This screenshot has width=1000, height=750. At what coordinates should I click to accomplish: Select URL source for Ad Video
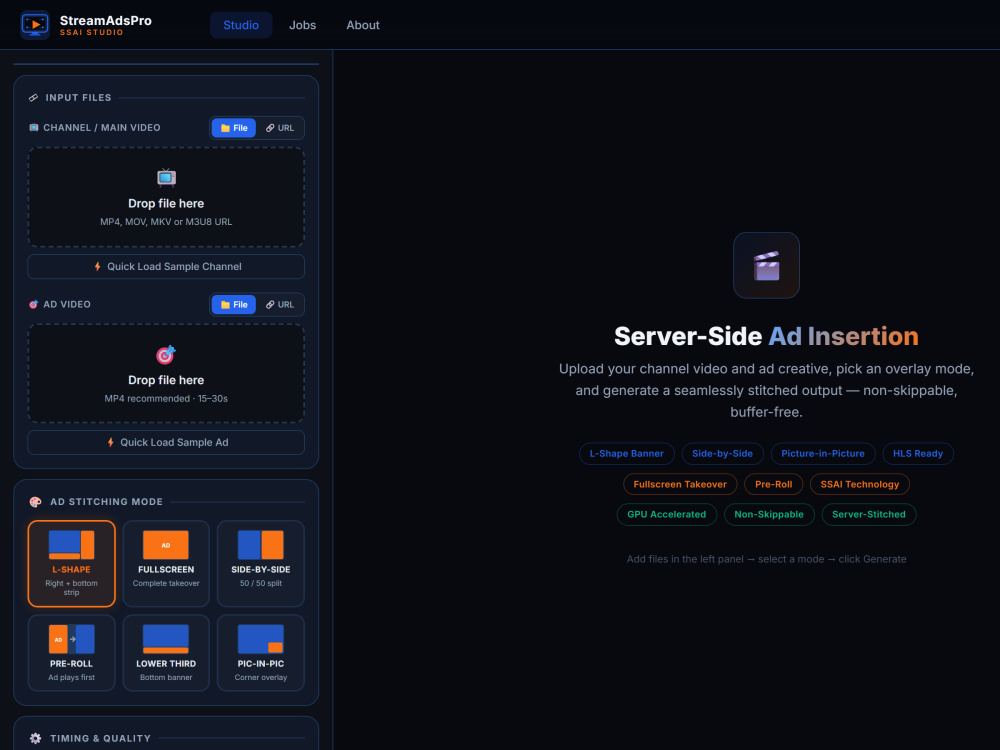(x=280, y=304)
